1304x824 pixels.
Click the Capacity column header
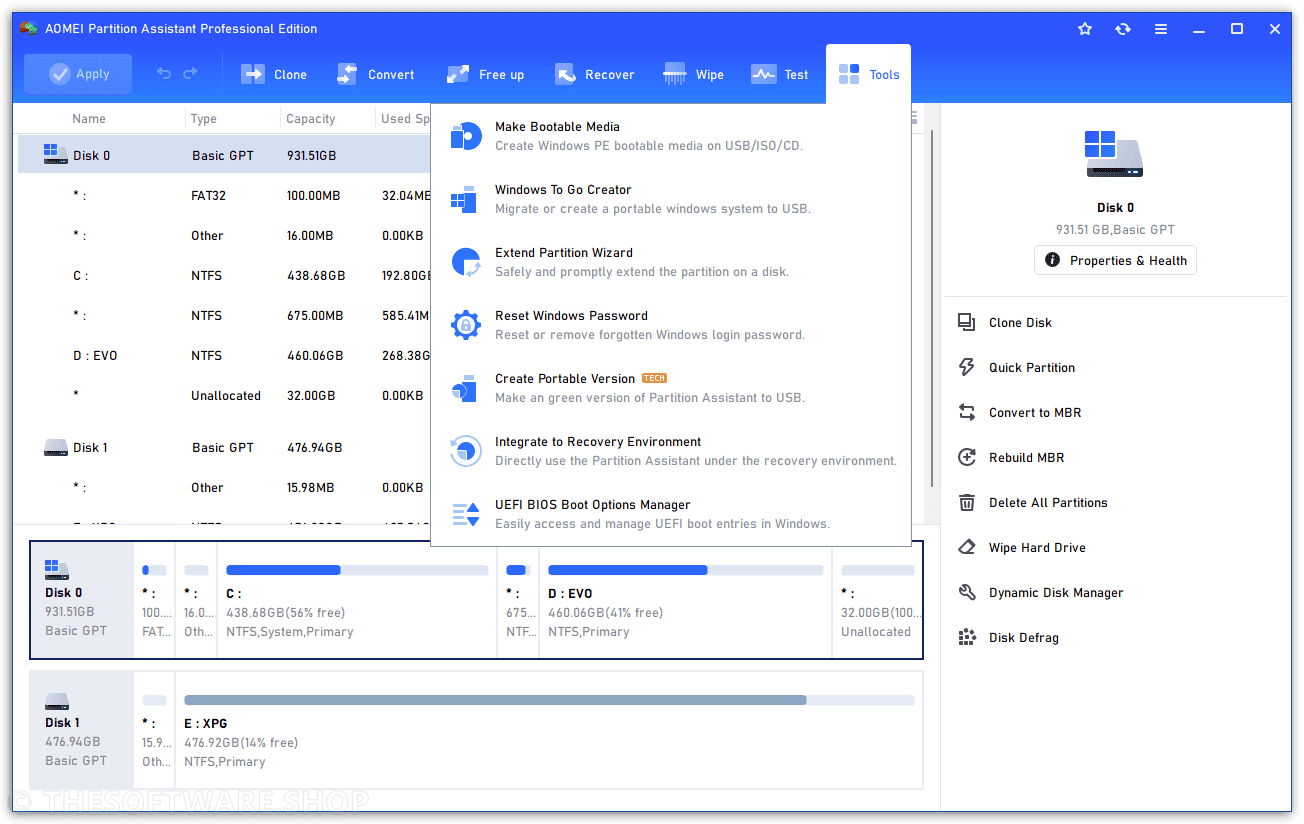(311, 118)
